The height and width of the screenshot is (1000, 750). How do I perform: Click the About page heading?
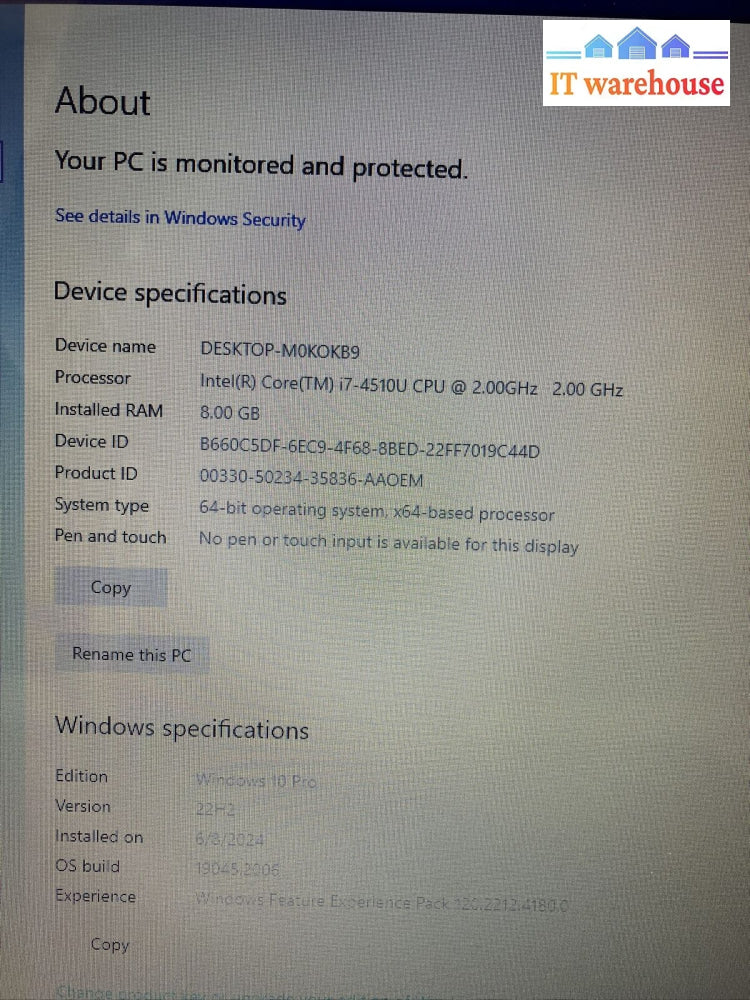[103, 102]
